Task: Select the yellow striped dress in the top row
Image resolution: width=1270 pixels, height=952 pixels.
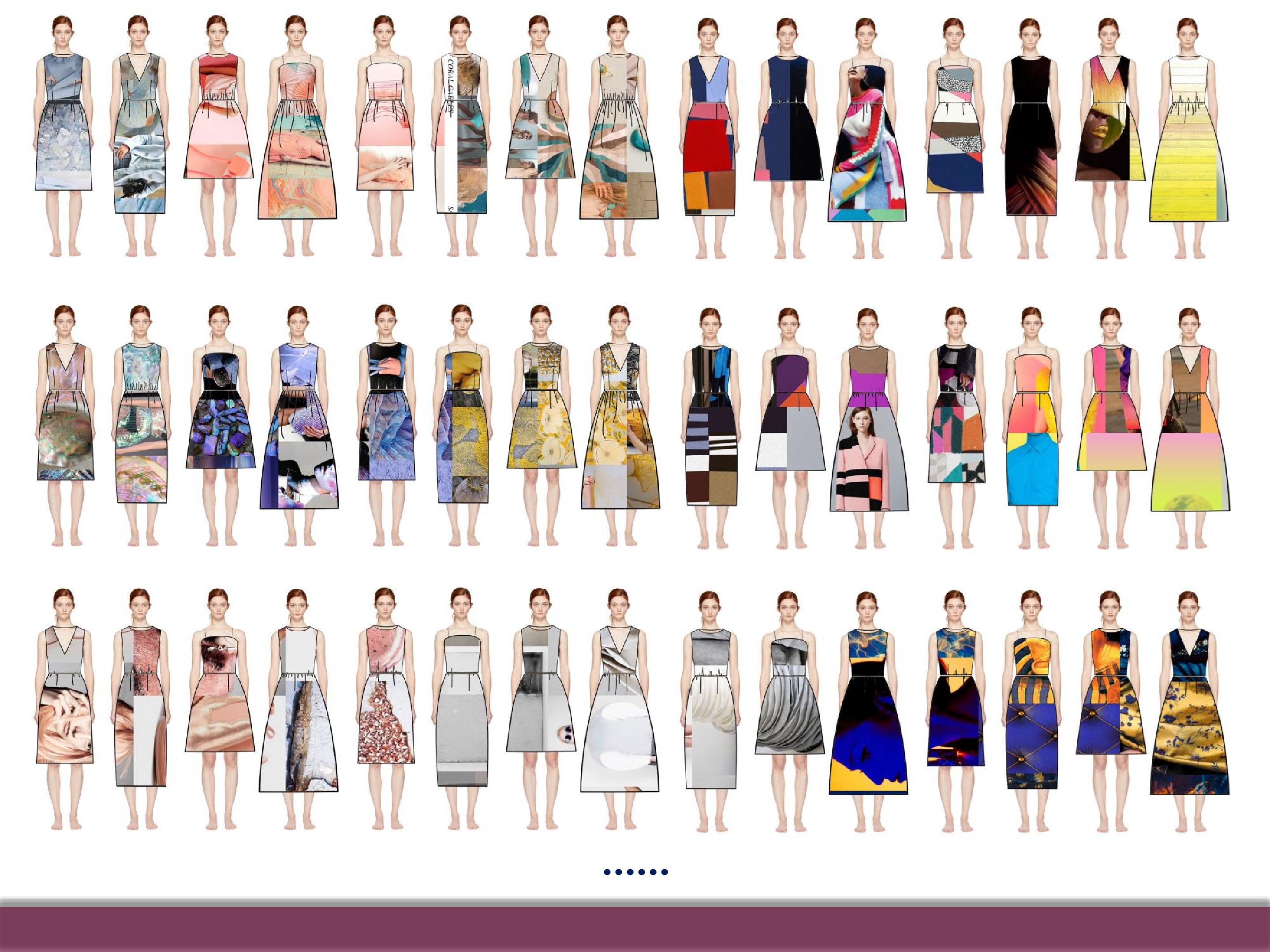Action: coord(1188,138)
